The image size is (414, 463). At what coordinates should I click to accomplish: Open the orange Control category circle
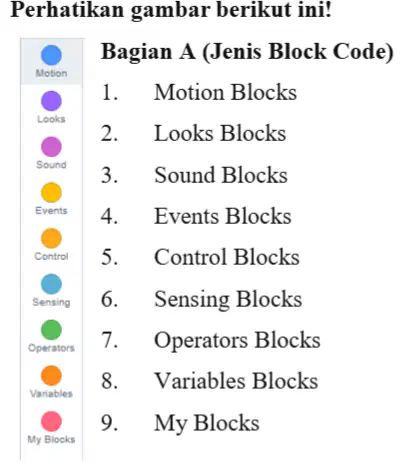51,238
